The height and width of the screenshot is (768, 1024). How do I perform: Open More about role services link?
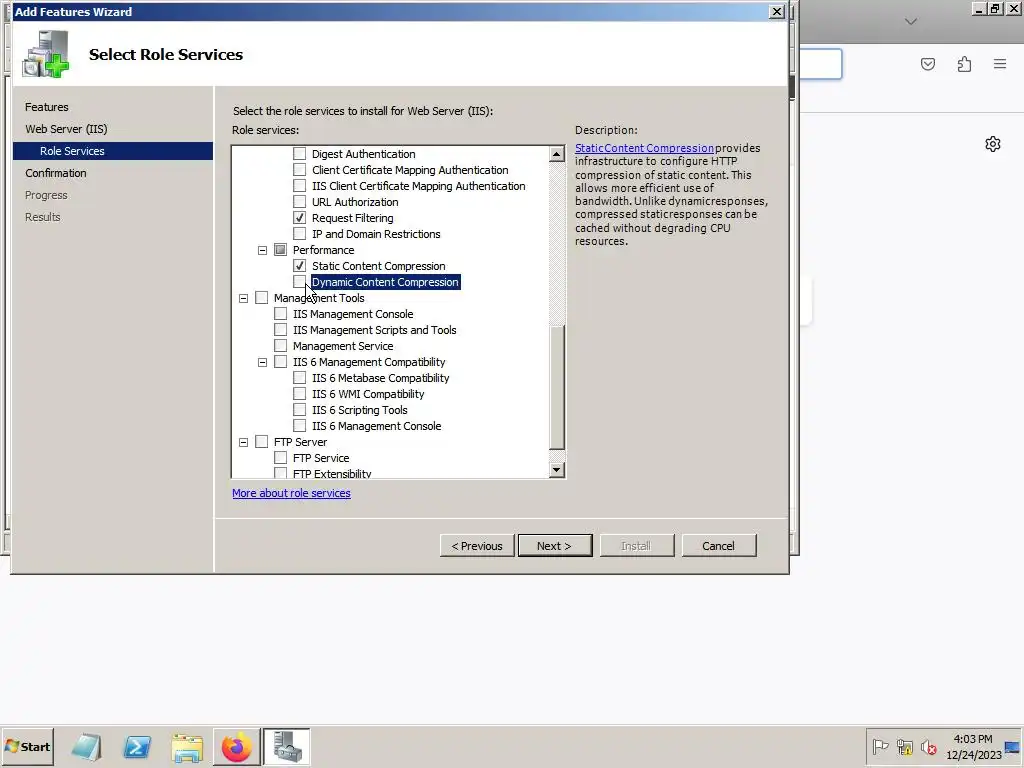[291, 493]
